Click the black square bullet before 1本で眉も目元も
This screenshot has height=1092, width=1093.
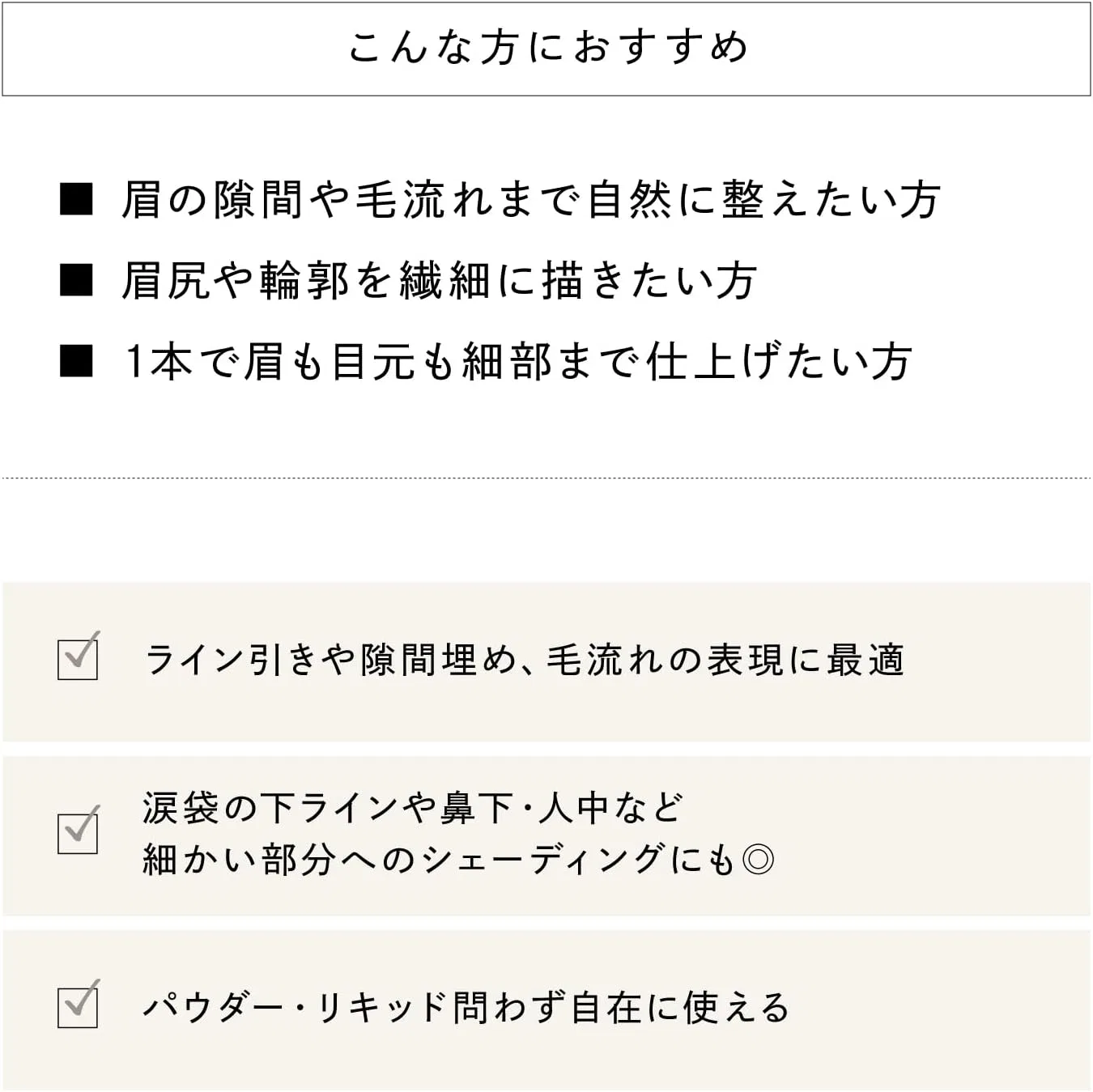tap(77, 361)
